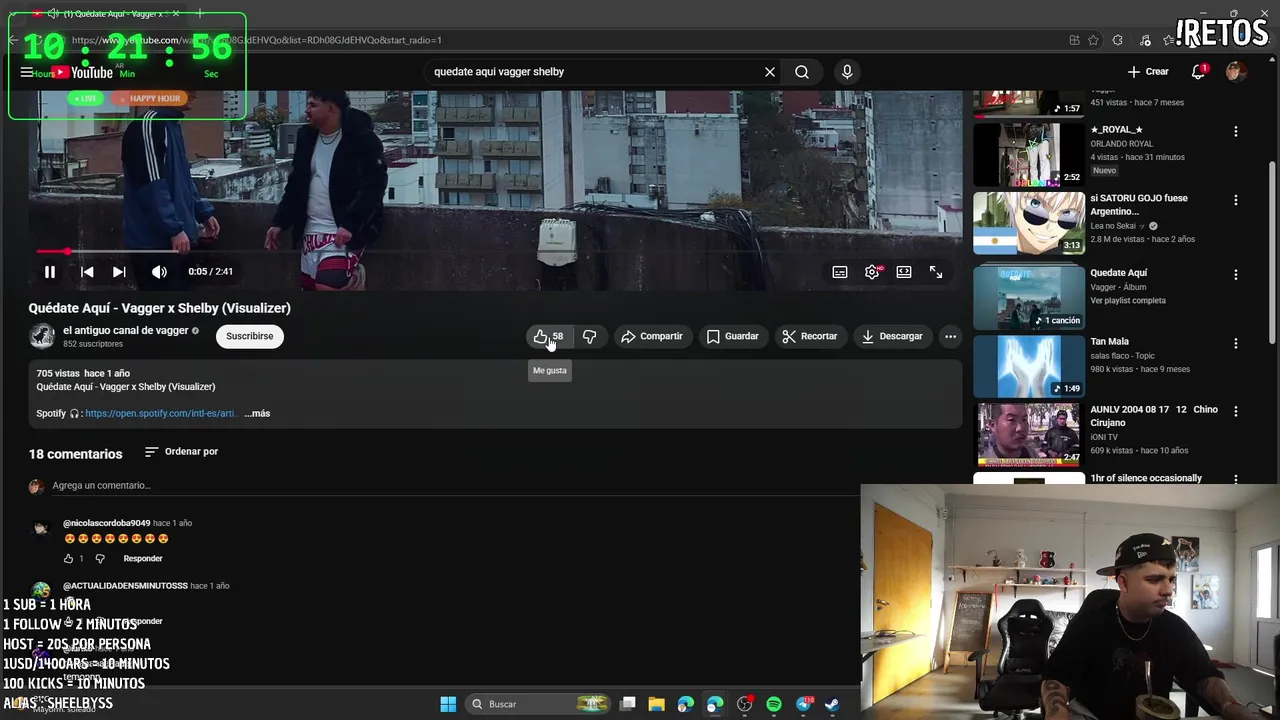The image size is (1280, 720).
Task: Open File Explorer from taskbar
Action: pyautogui.click(x=656, y=704)
